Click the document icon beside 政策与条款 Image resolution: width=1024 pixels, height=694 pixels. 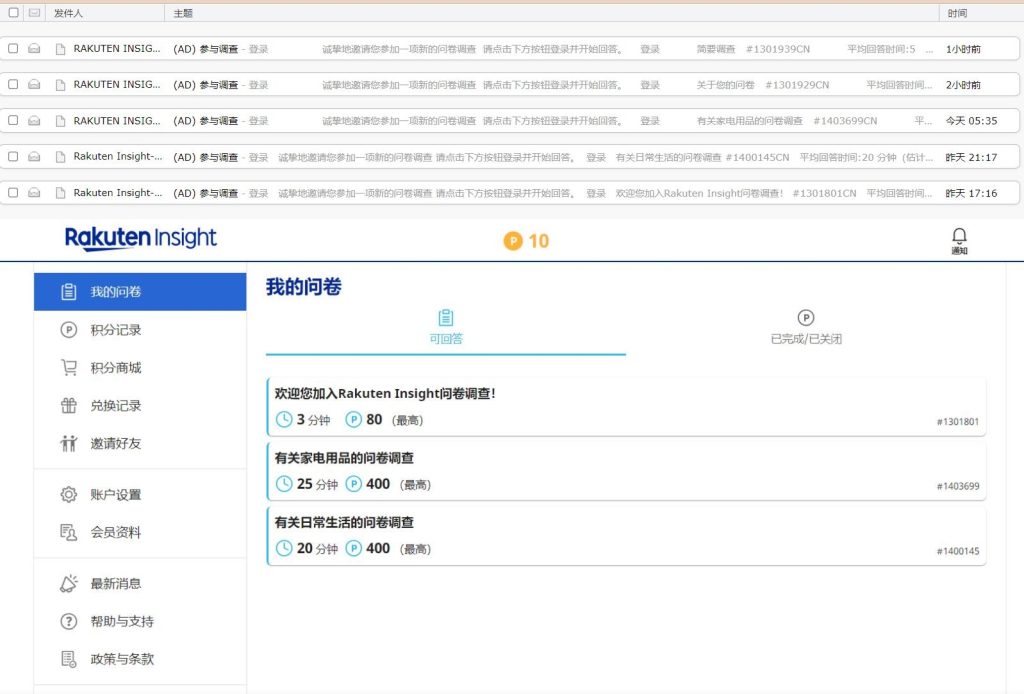click(69, 659)
